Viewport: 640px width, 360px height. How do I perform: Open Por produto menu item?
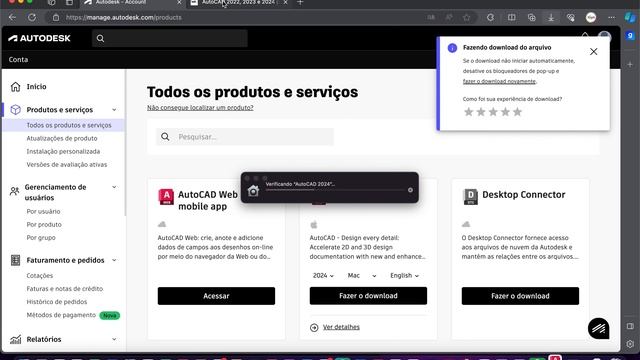click(44, 224)
